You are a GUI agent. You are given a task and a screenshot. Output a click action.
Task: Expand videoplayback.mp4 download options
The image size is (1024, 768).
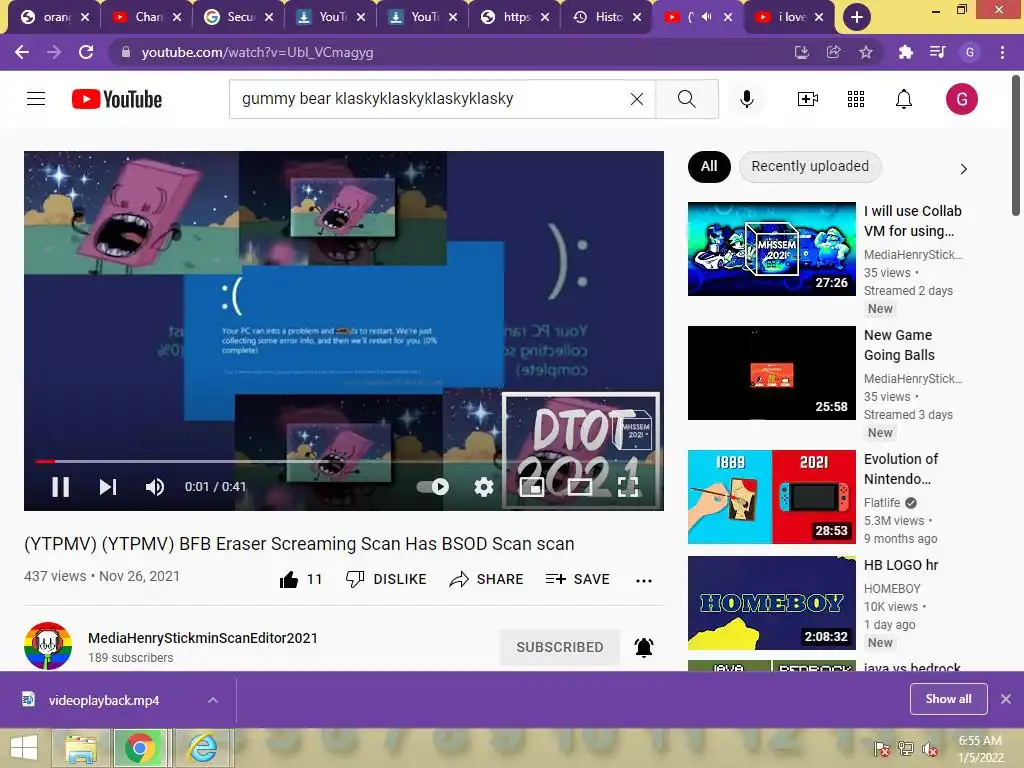tap(213, 700)
